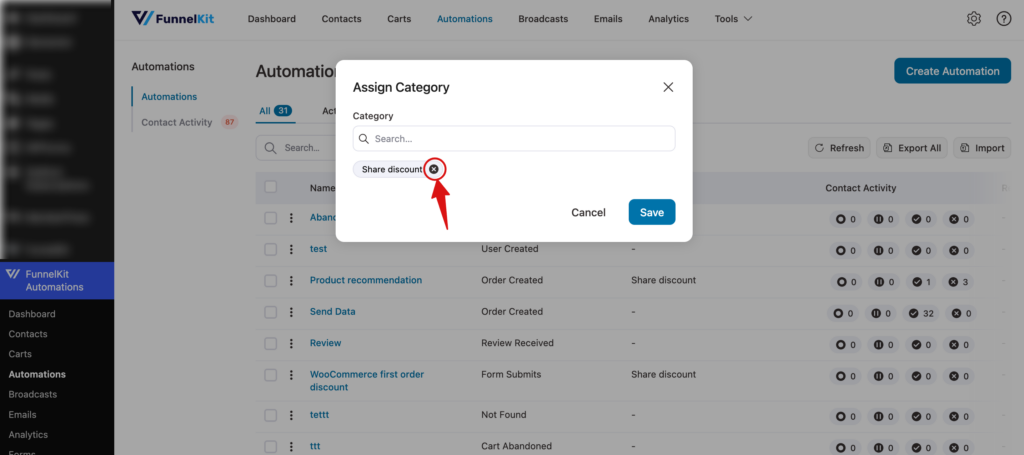Select the Automations sidebar section item
This screenshot has width=1024, height=455.
169,97
